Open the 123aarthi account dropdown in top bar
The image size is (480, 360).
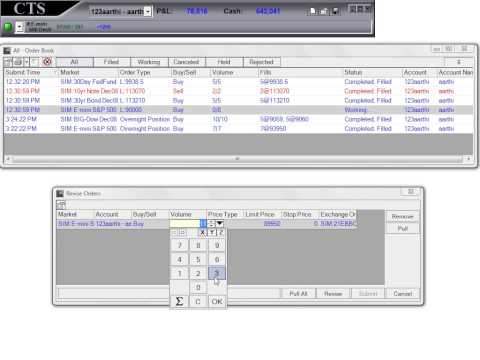(x=148, y=12)
